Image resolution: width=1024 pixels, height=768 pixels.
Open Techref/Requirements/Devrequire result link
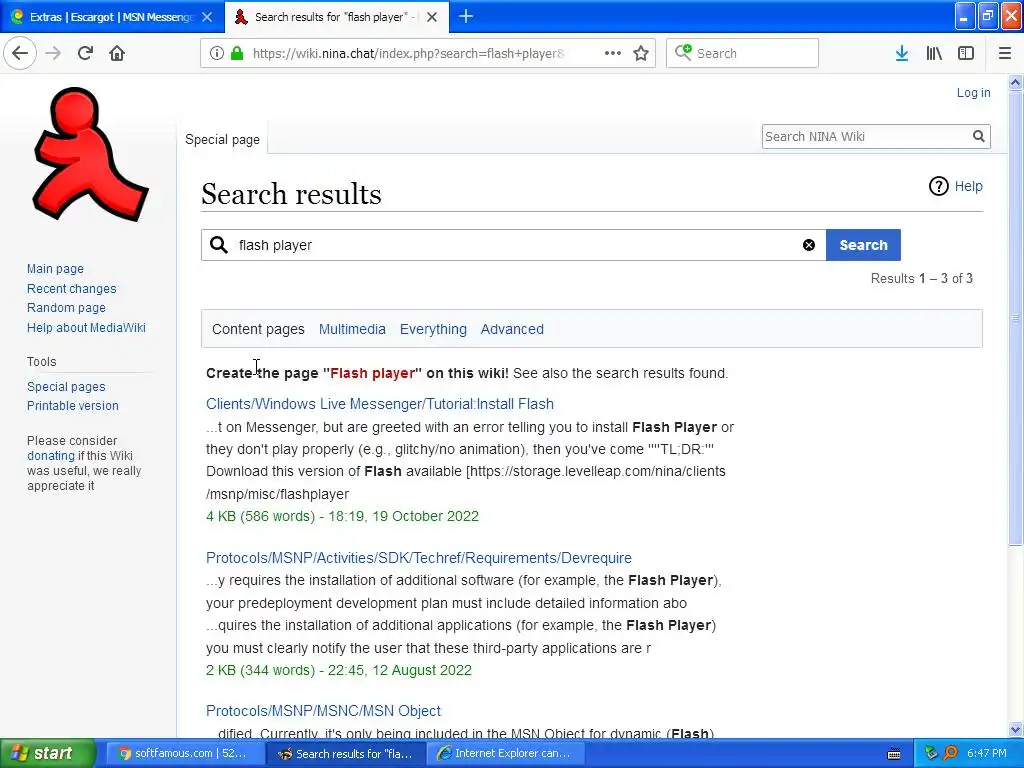click(x=419, y=558)
